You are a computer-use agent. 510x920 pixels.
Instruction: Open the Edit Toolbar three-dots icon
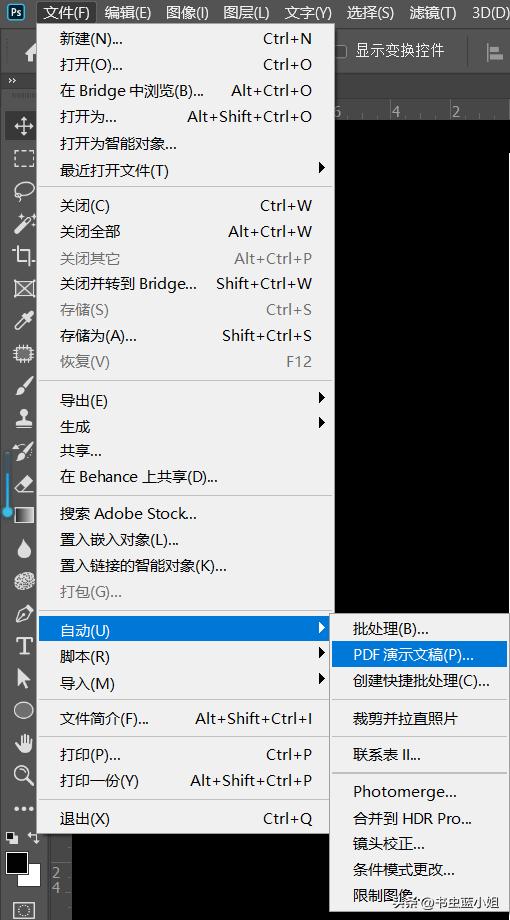pos(23,809)
